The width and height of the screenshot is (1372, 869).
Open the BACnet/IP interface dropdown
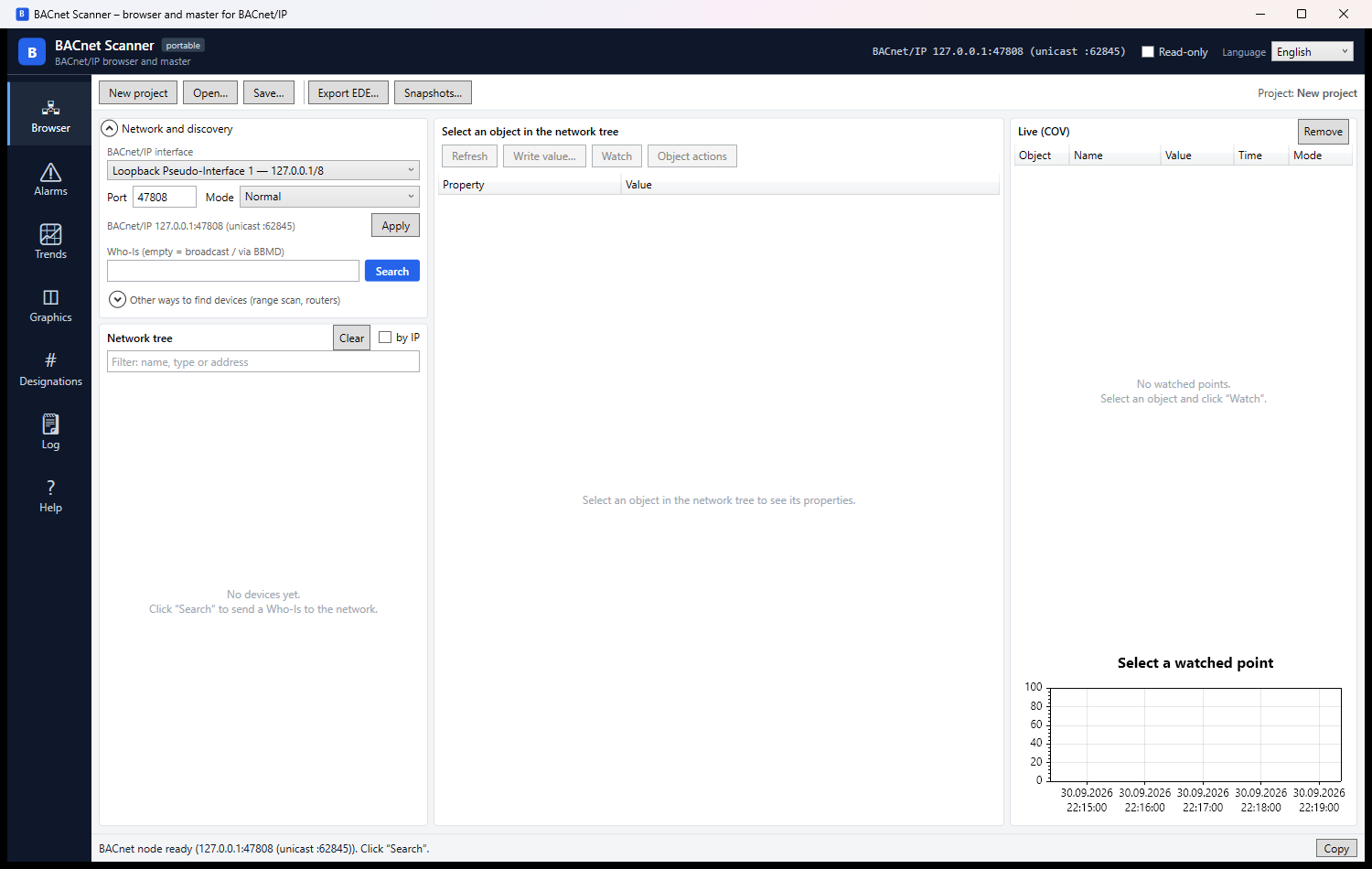click(263, 170)
